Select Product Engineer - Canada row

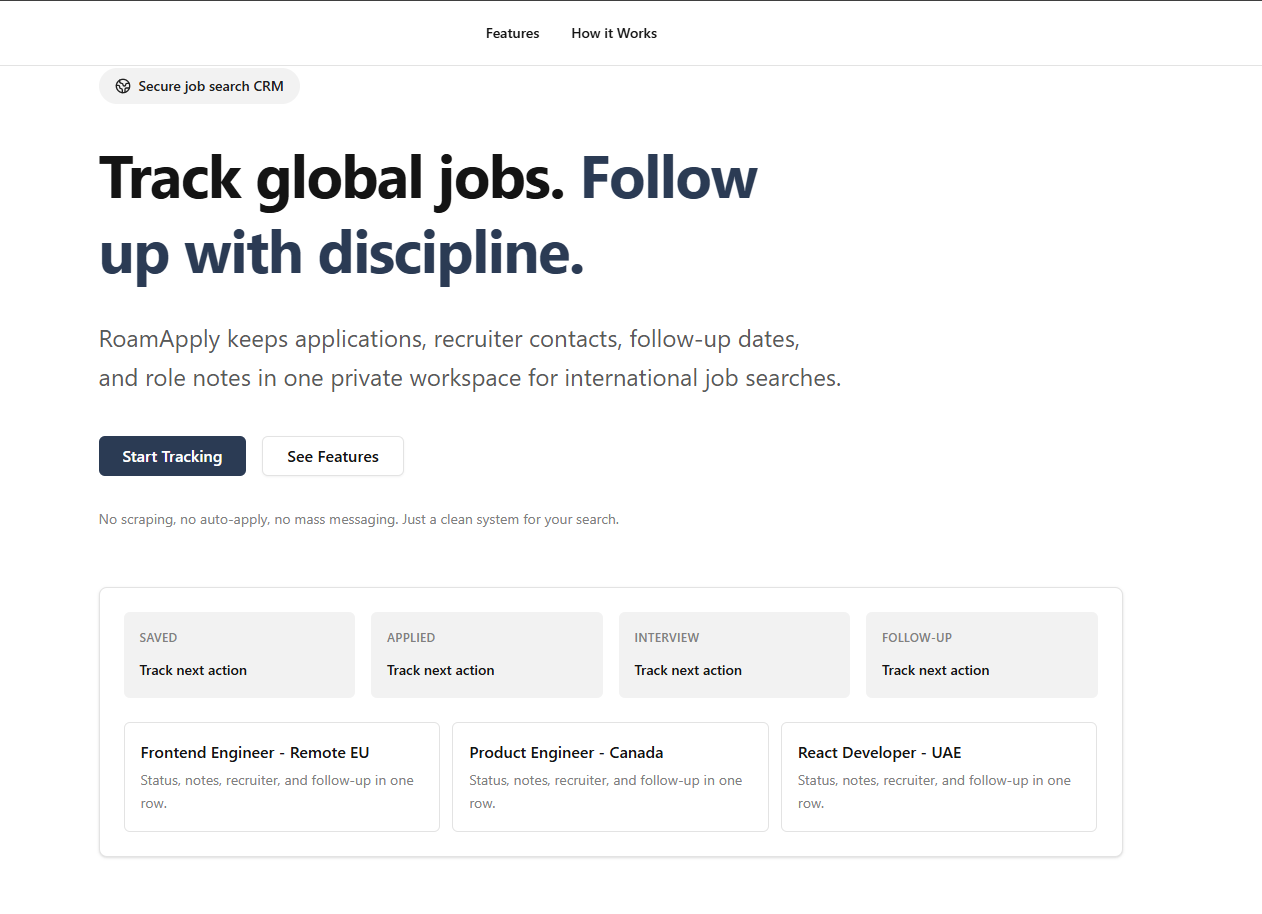[610, 777]
